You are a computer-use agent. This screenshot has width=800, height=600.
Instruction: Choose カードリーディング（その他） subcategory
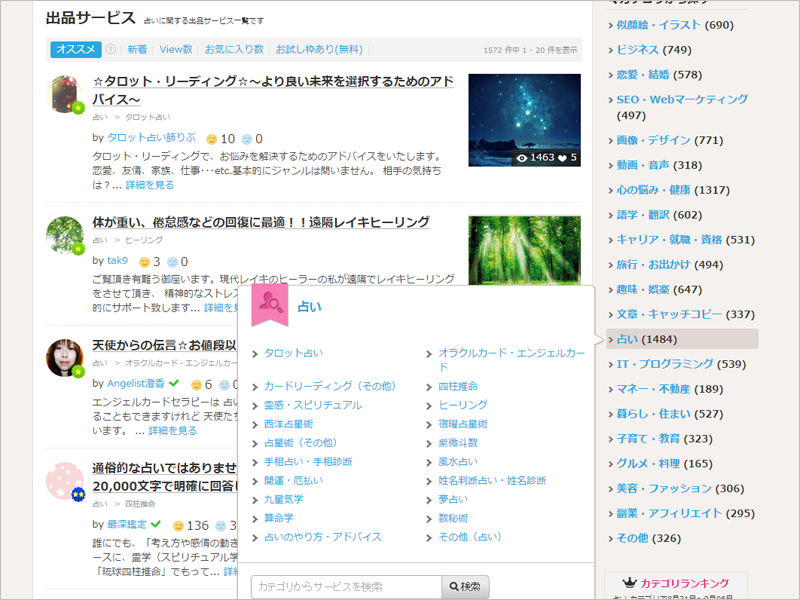330,386
